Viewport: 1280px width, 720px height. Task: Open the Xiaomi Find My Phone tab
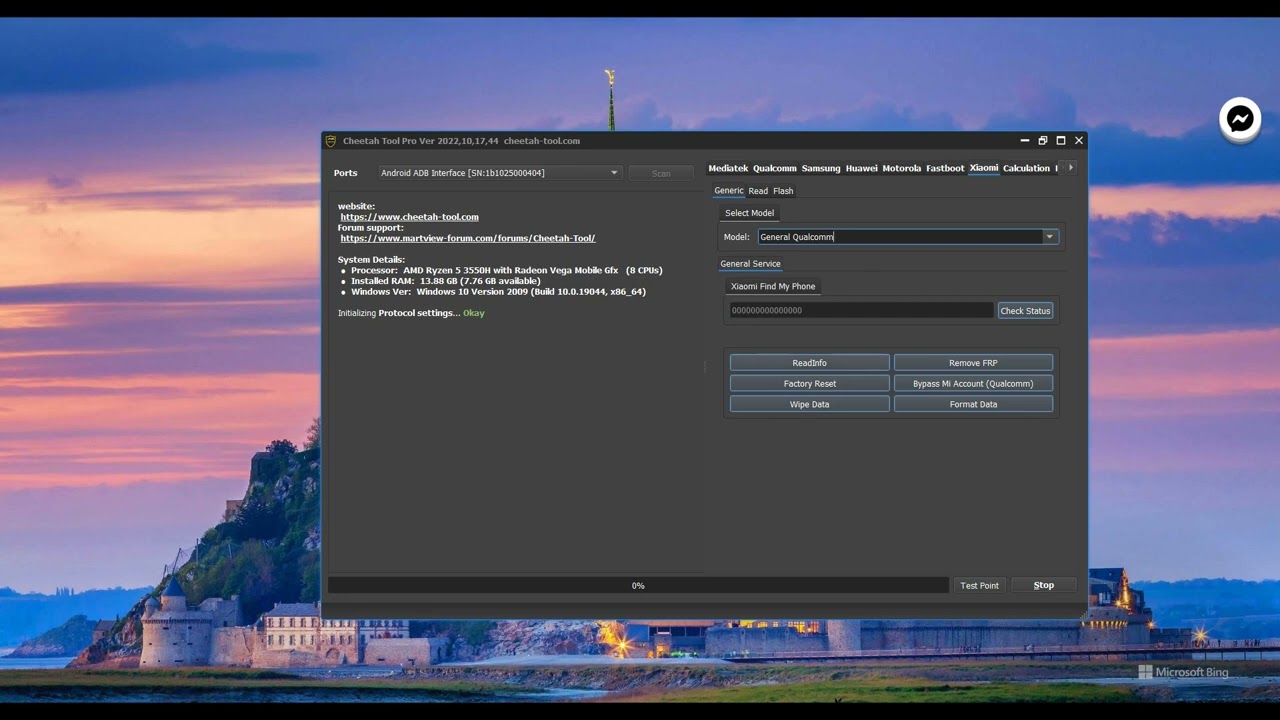click(x=773, y=287)
